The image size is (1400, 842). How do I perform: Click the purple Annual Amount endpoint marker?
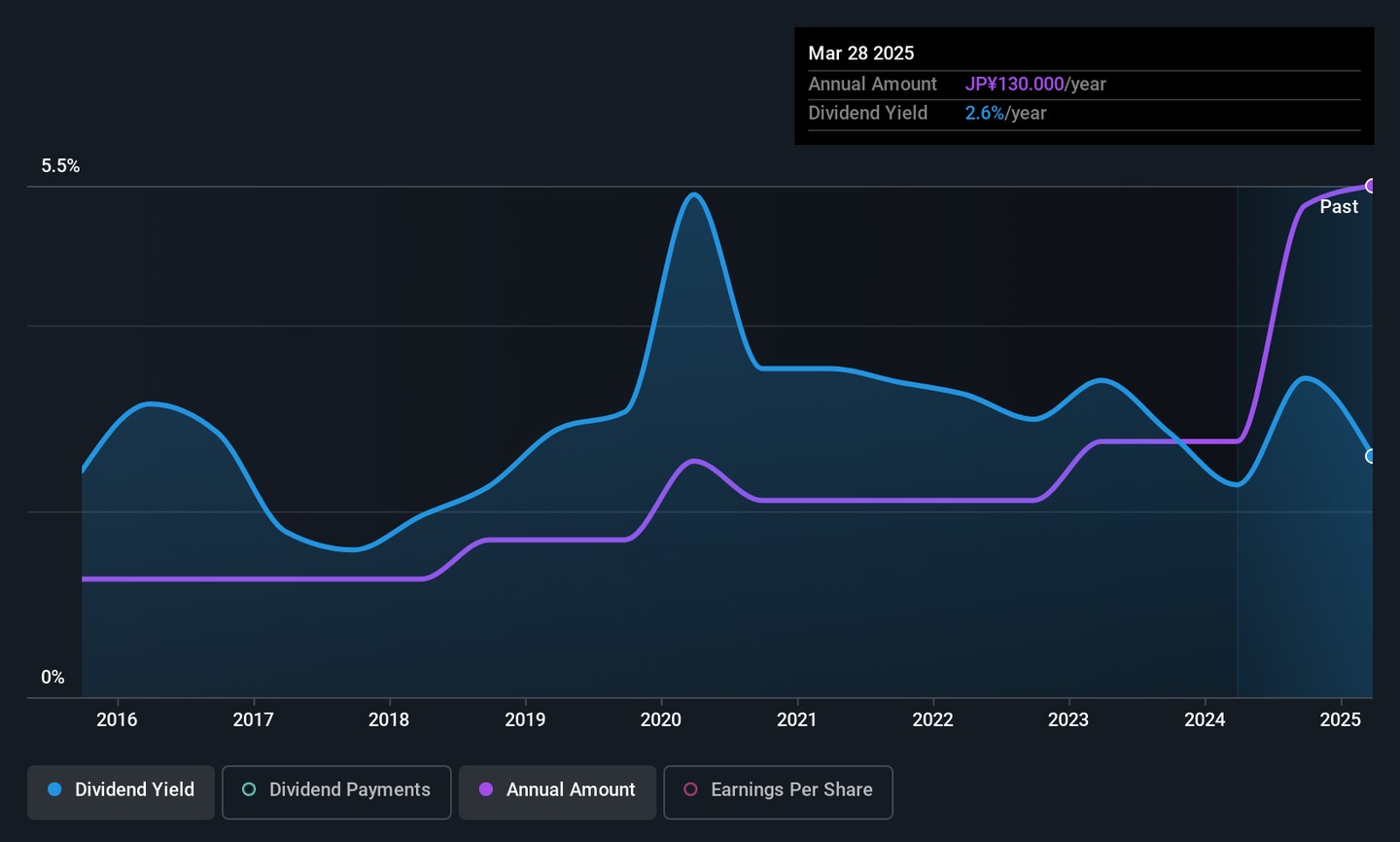coord(1371,186)
